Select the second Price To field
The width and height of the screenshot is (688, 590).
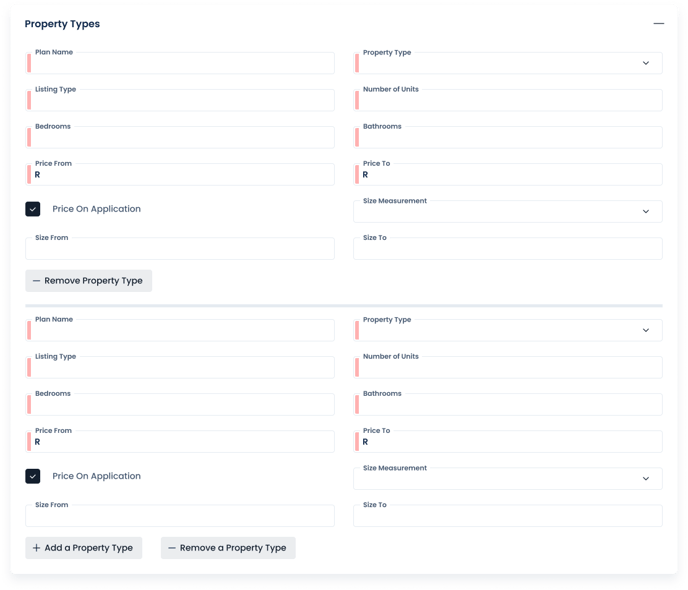click(507, 442)
